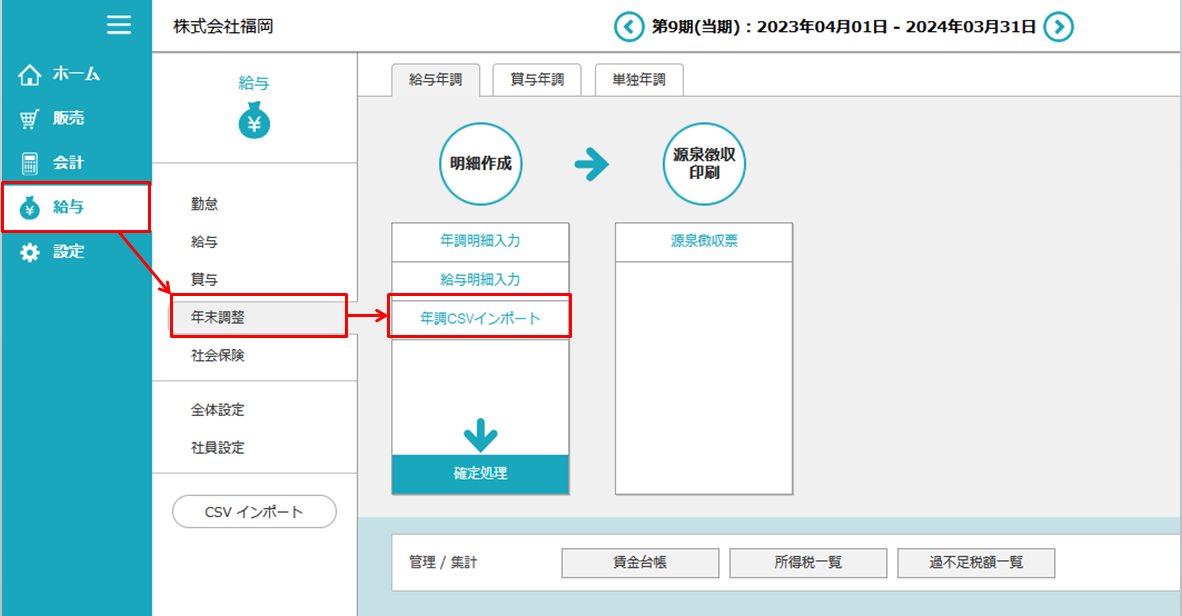Switch to the 単独年調 tab
The image size is (1182, 616).
[639, 80]
